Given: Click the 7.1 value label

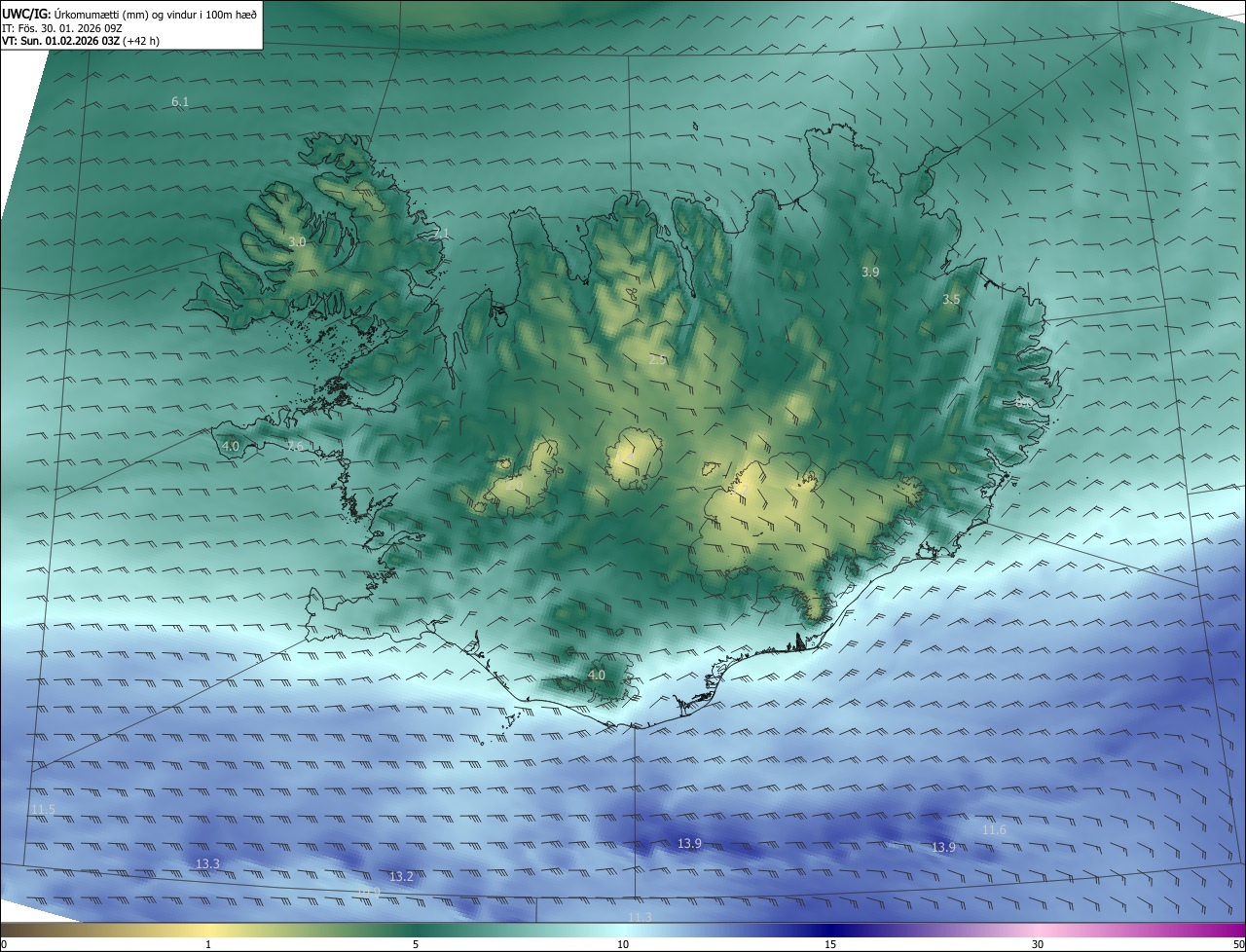Looking at the screenshot, I should [441, 234].
